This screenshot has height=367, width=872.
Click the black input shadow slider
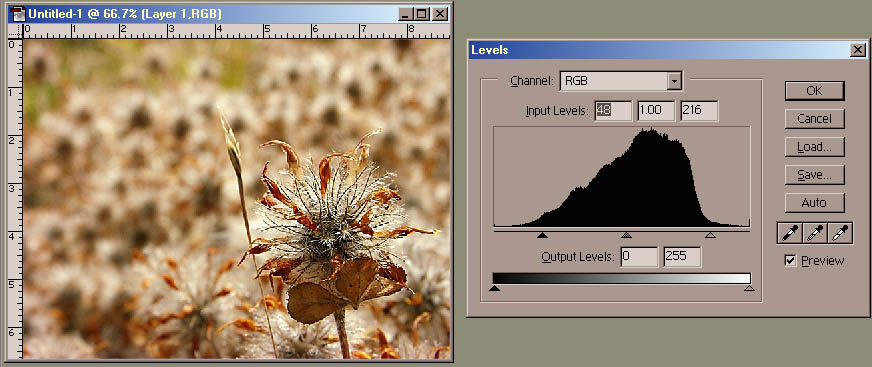(542, 235)
